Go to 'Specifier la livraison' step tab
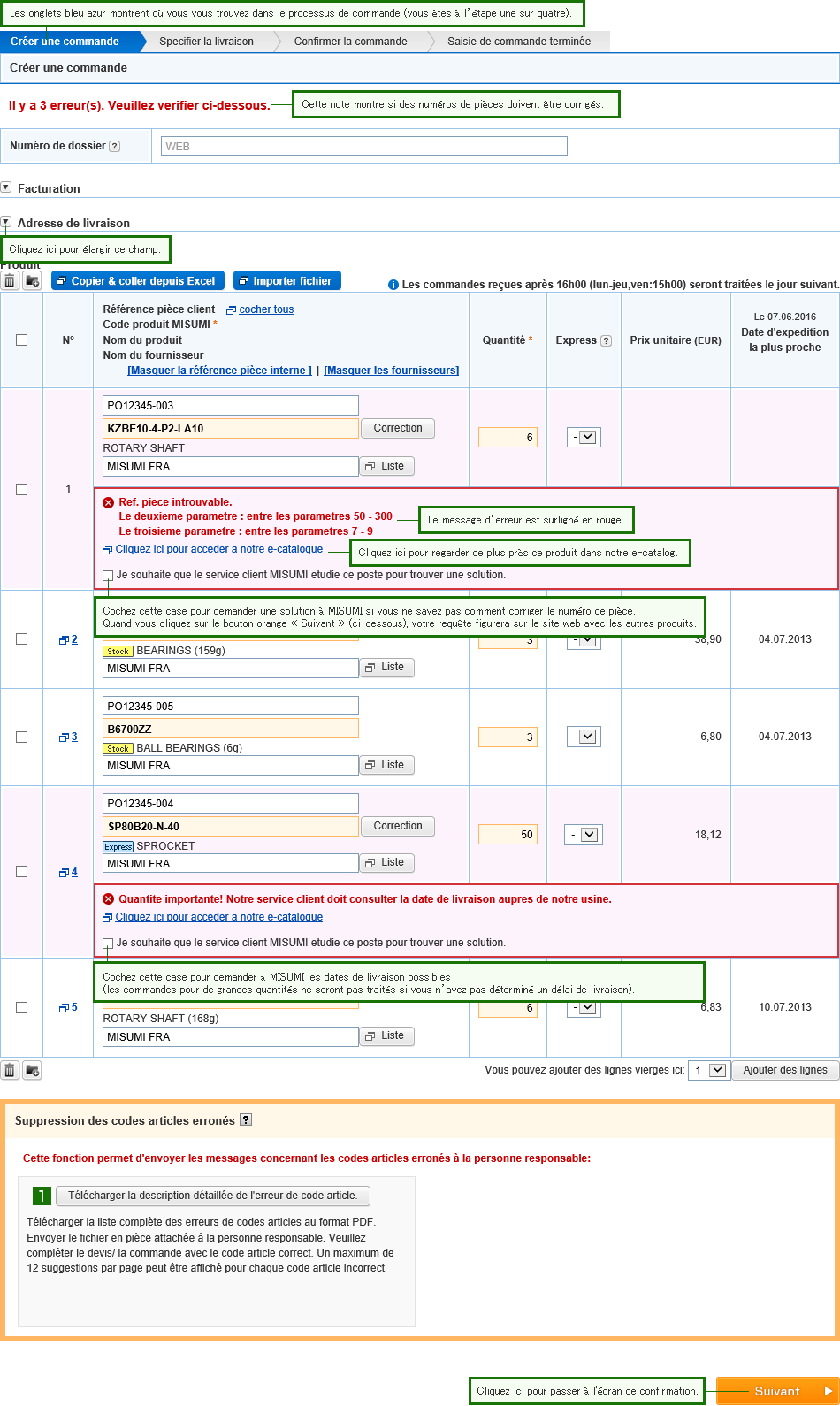This screenshot has width=840, height=1406. pos(207,42)
